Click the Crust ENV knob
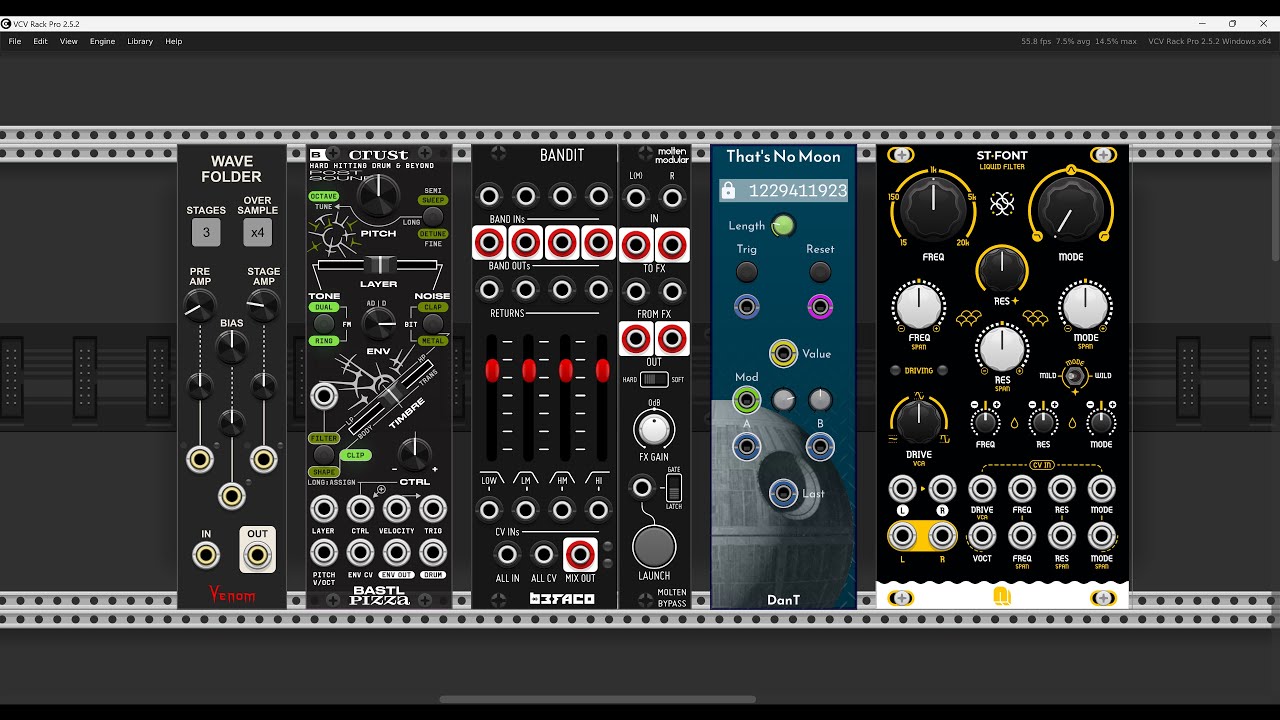Screen dimensions: 1280x720 pos(378,323)
